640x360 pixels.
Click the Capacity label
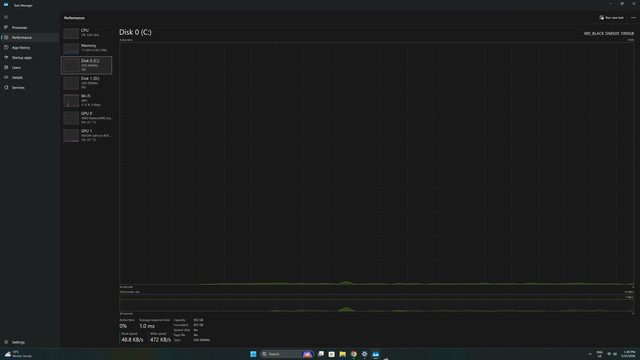[179, 320]
